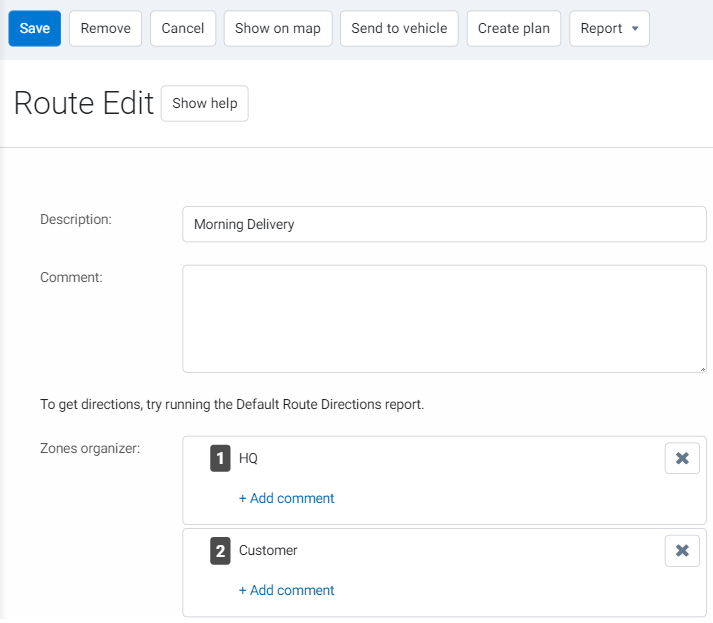Delete the Customer zone using its X icon
713x623 pixels.
pyautogui.click(x=682, y=550)
